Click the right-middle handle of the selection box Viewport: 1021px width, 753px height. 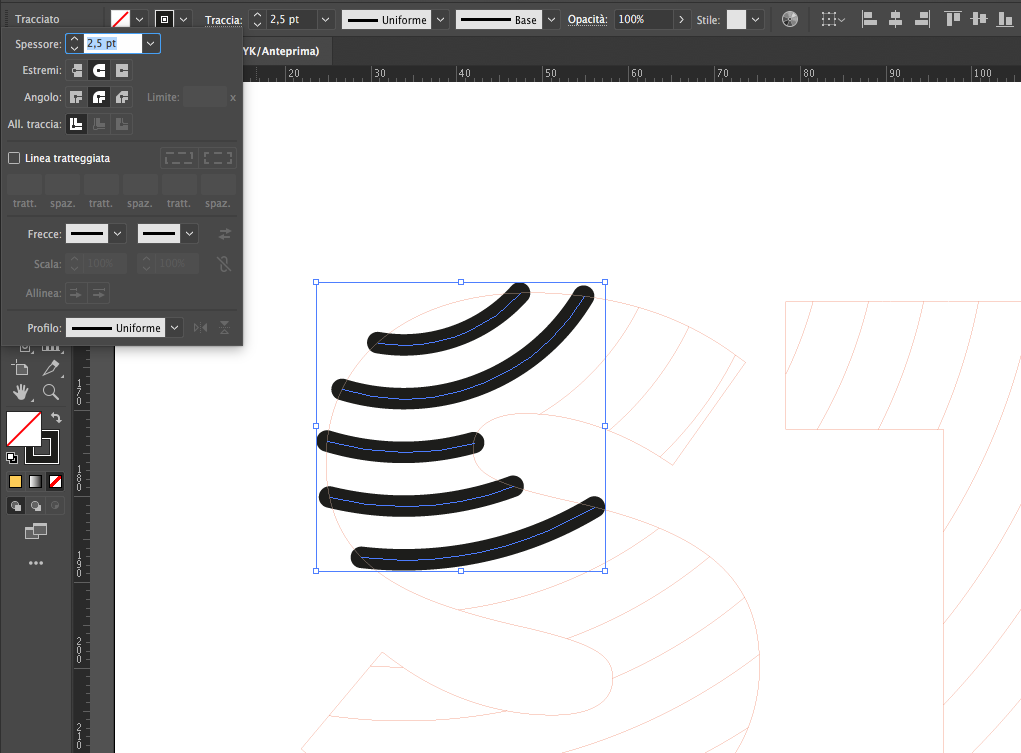click(605, 426)
